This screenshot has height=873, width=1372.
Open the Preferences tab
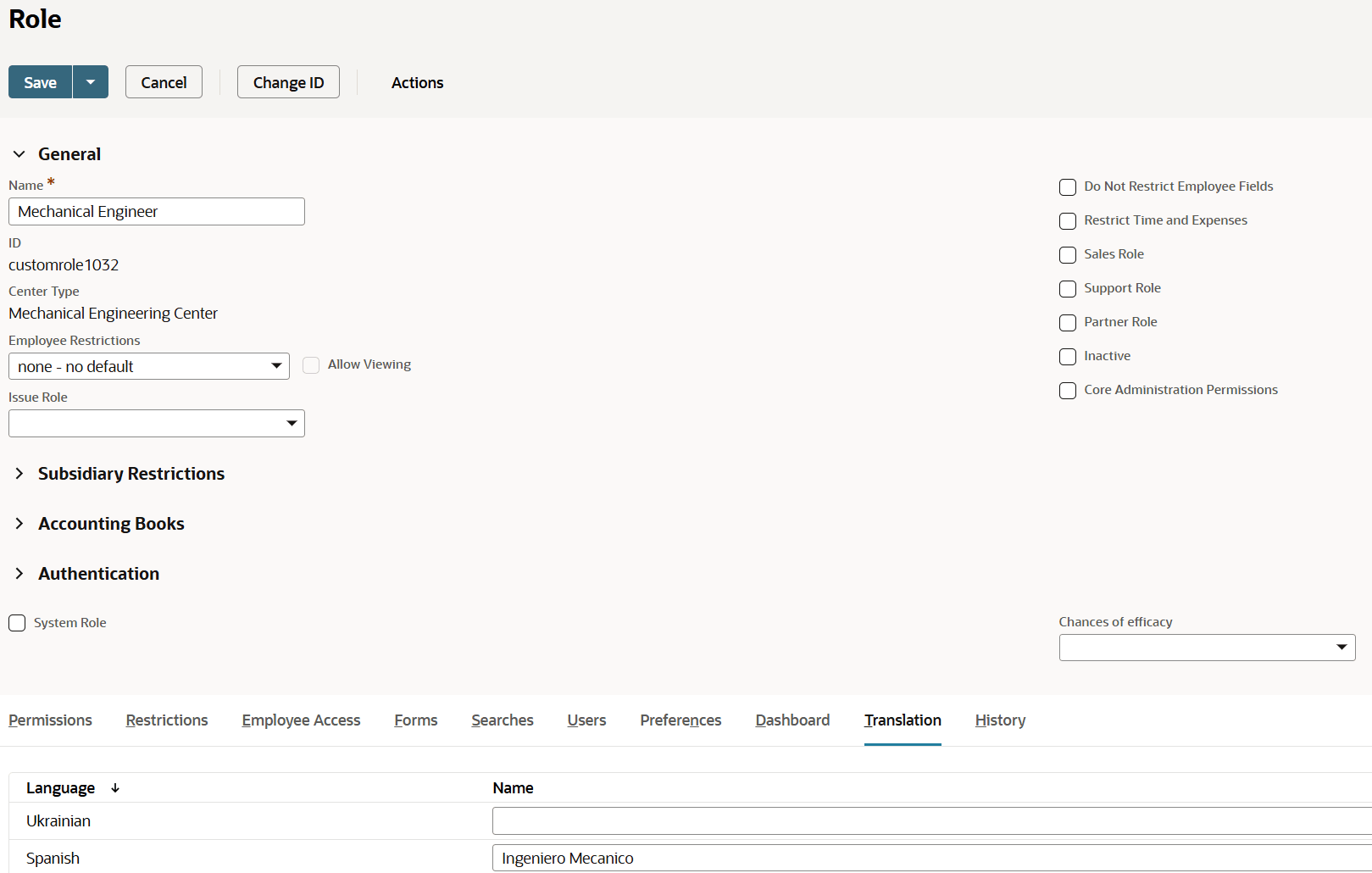tap(680, 720)
